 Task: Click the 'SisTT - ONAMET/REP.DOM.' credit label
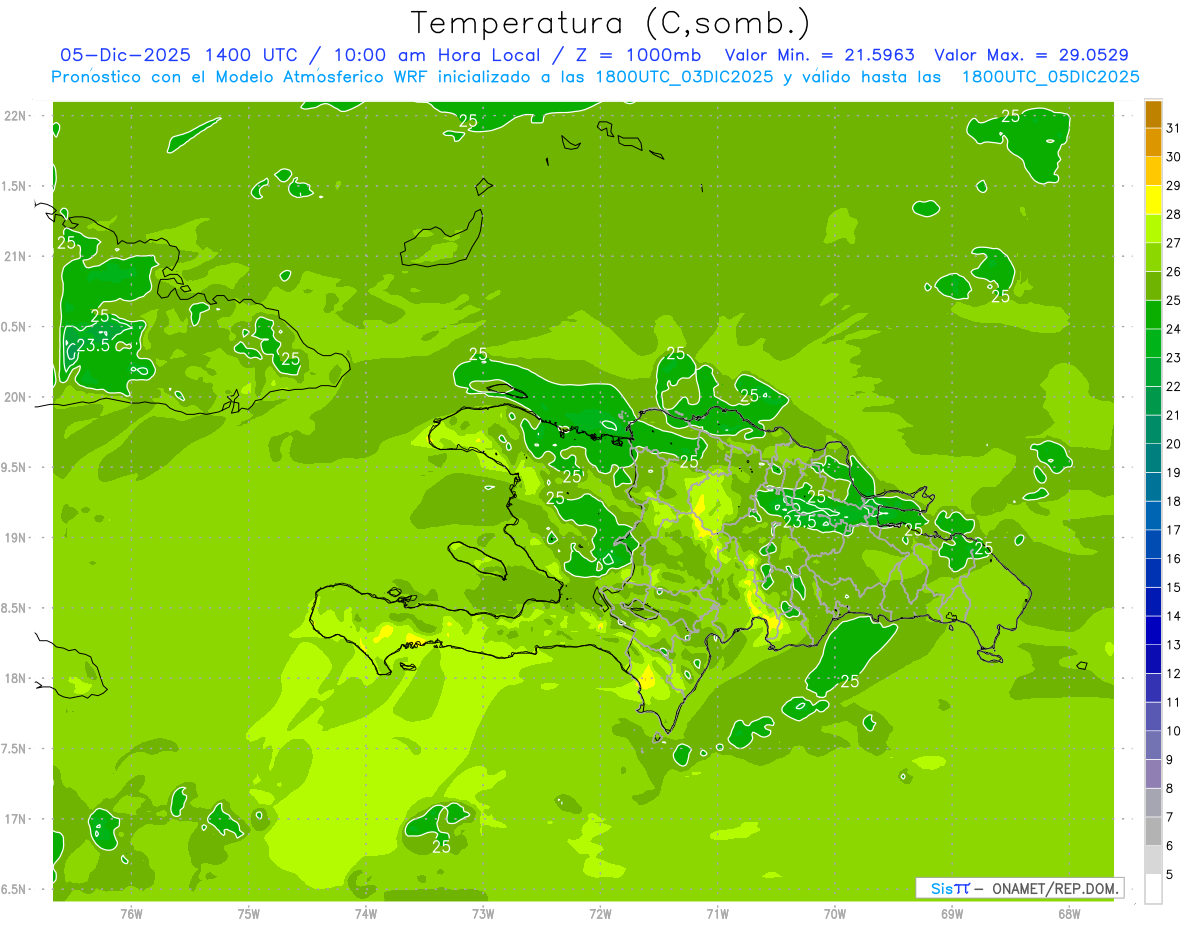click(1020, 888)
